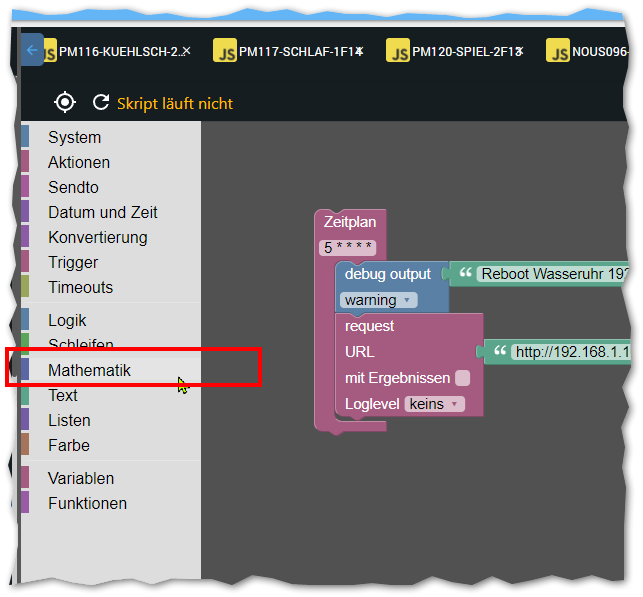Toggle the 'mit Ergebnissen' checkbox
Image resolution: width=643 pixels, height=597 pixels.
click(x=462, y=378)
